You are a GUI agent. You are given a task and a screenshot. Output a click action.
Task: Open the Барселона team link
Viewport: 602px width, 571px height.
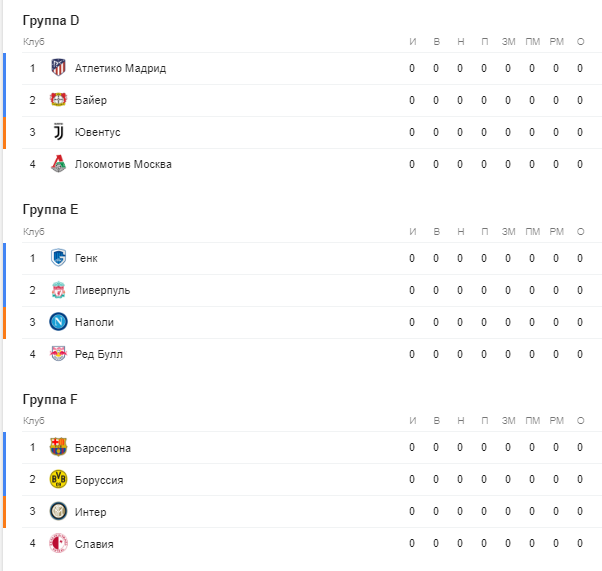tap(103, 448)
